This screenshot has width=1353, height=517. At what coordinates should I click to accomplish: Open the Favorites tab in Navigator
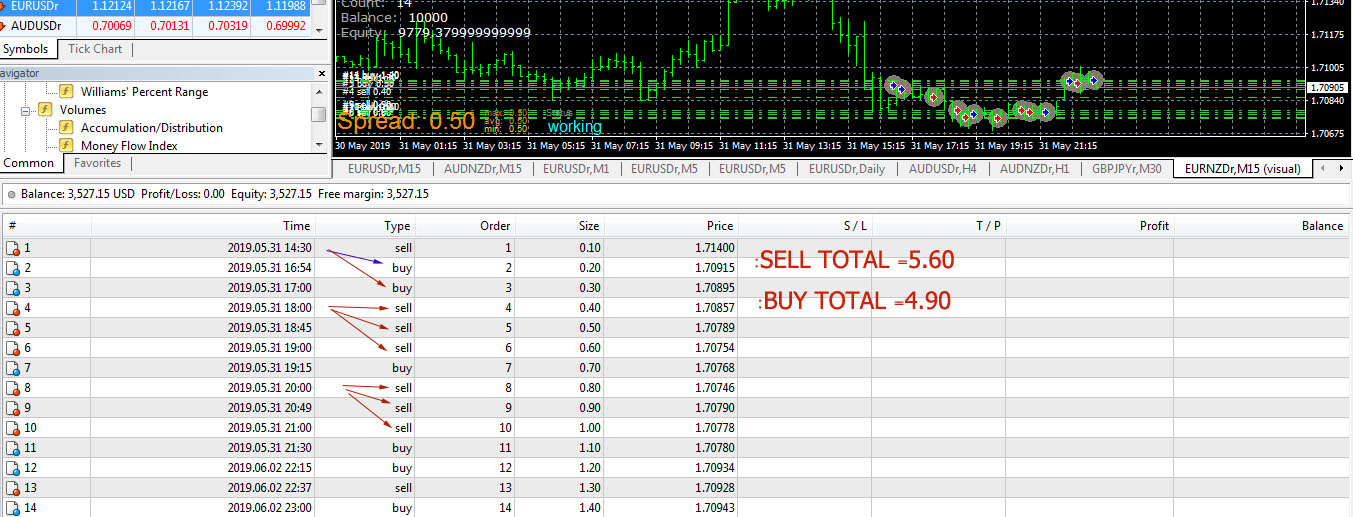[x=98, y=163]
